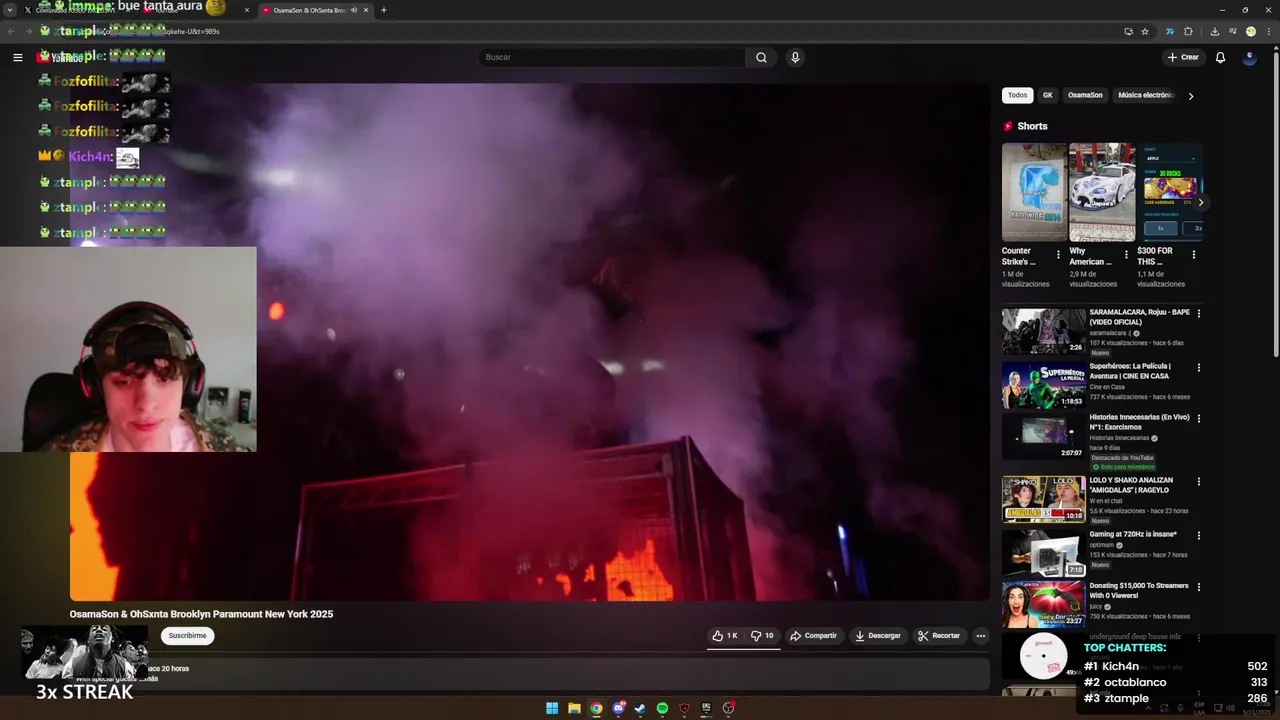Click the Suscribirme button

pyautogui.click(x=187, y=636)
